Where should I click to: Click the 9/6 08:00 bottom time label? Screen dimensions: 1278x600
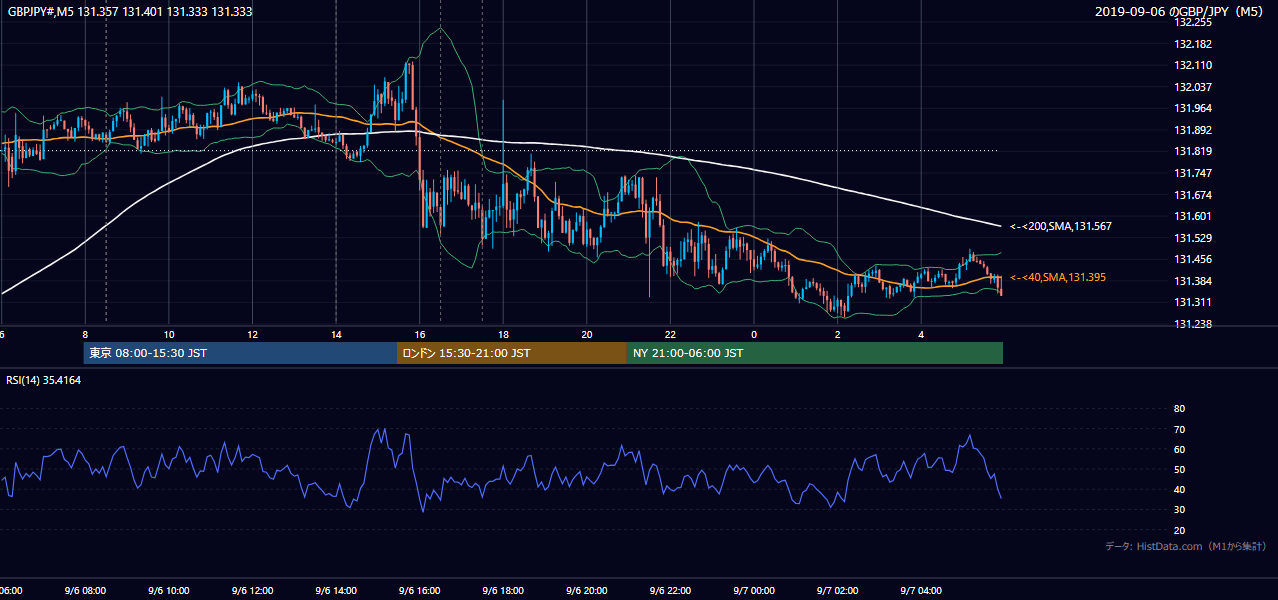tap(85, 591)
